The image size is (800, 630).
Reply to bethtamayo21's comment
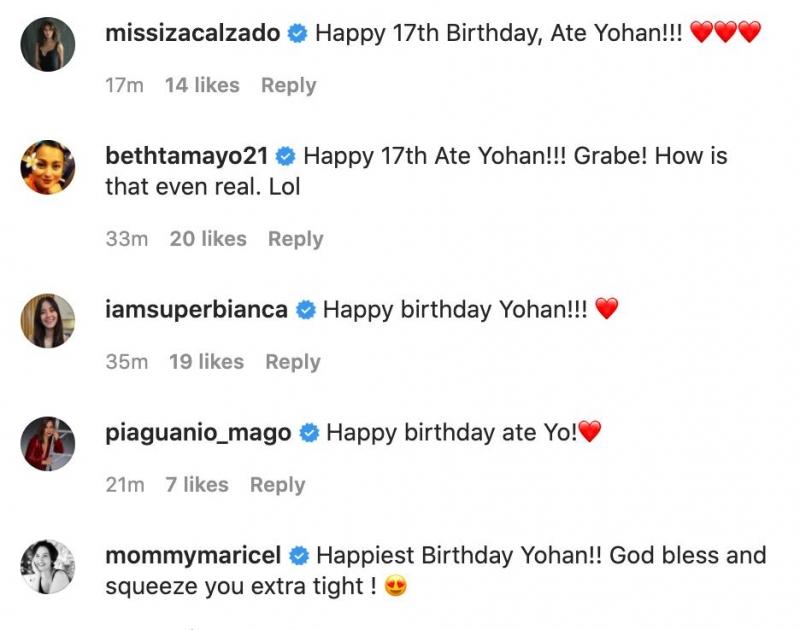(295, 239)
